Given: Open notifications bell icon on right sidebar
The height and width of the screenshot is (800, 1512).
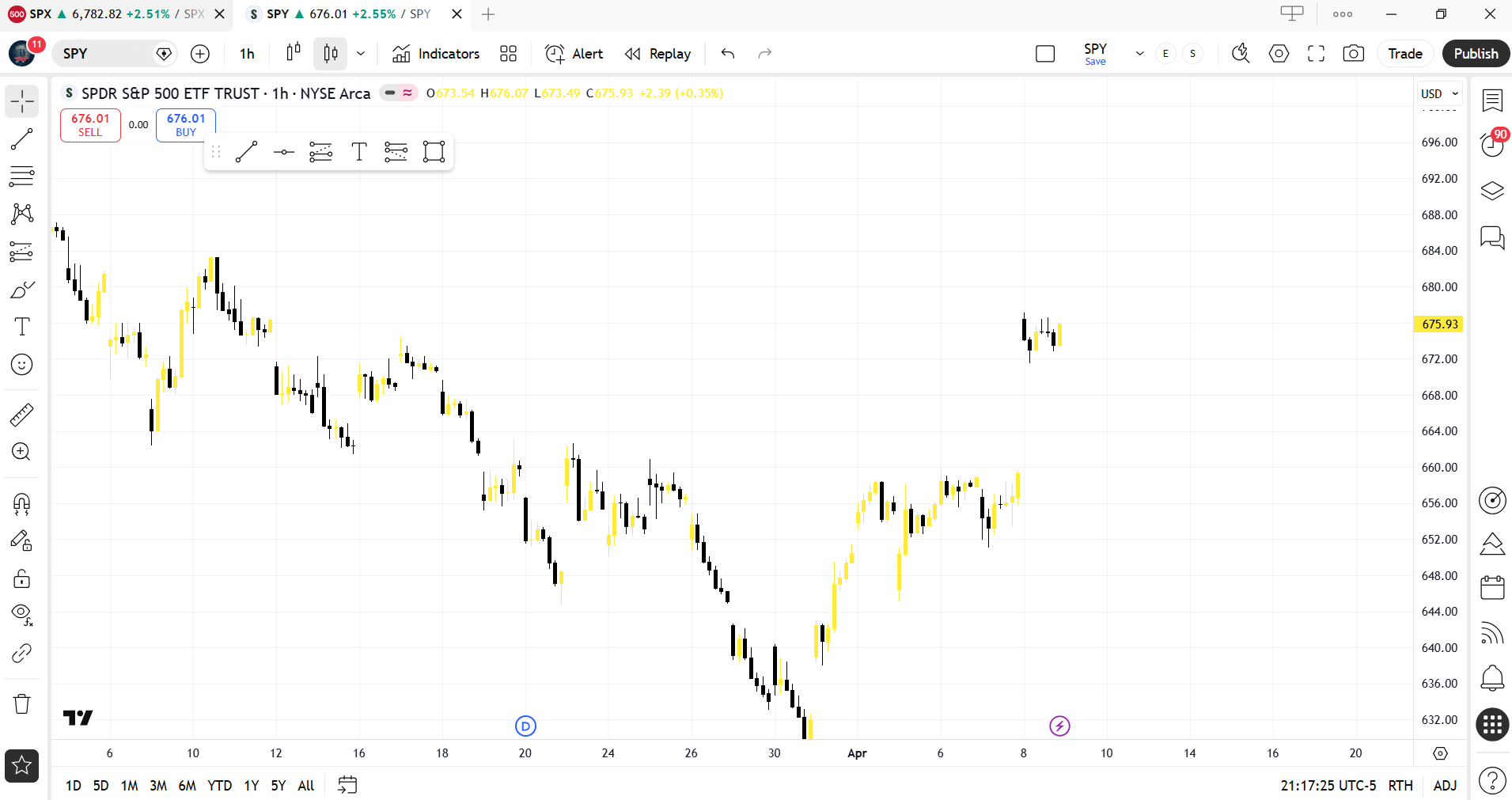Looking at the screenshot, I should [x=1492, y=678].
